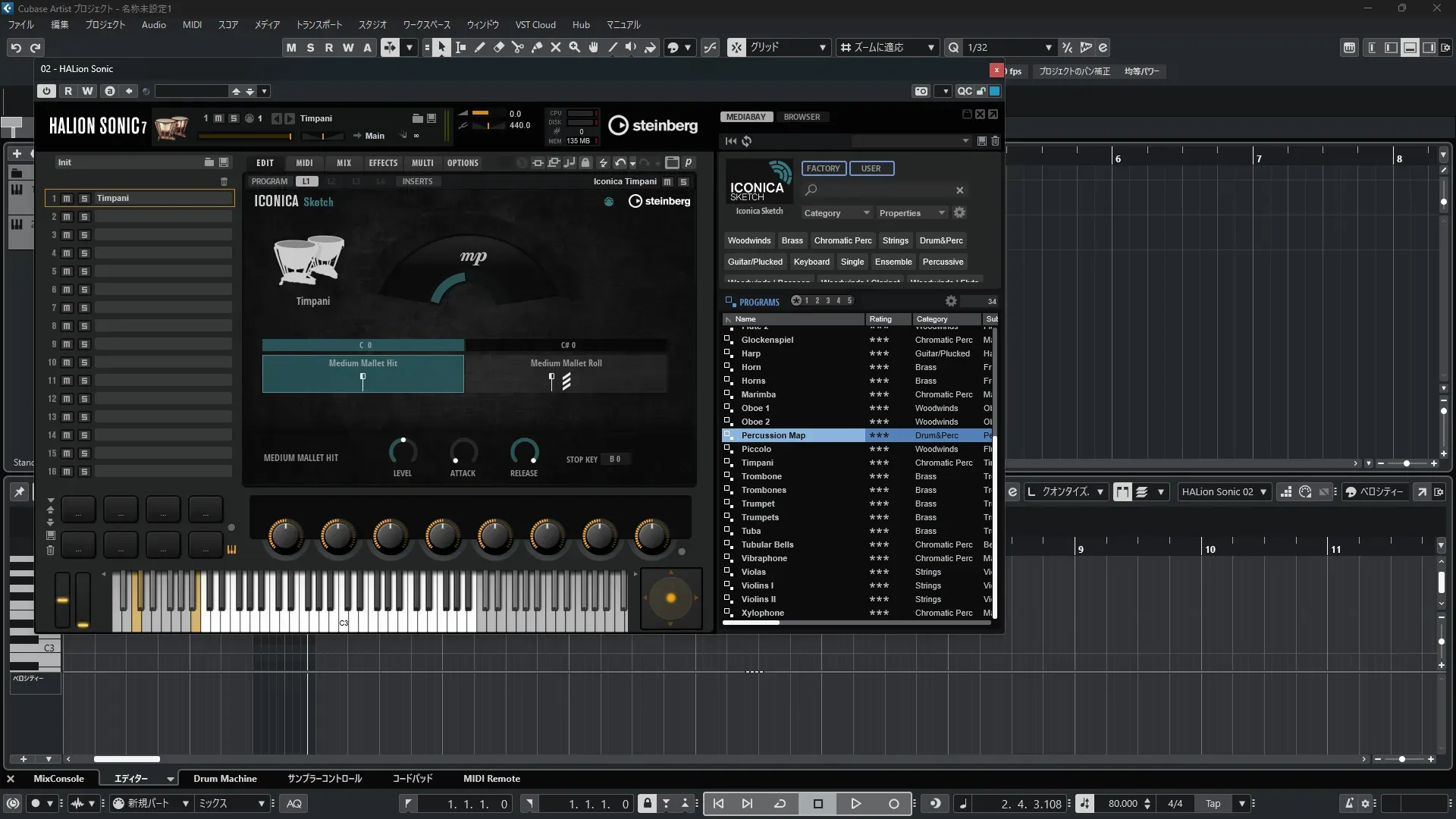Adjust the RELEASE knob in Iconica Sketch
The height and width of the screenshot is (819, 1456).
[524, 452]
